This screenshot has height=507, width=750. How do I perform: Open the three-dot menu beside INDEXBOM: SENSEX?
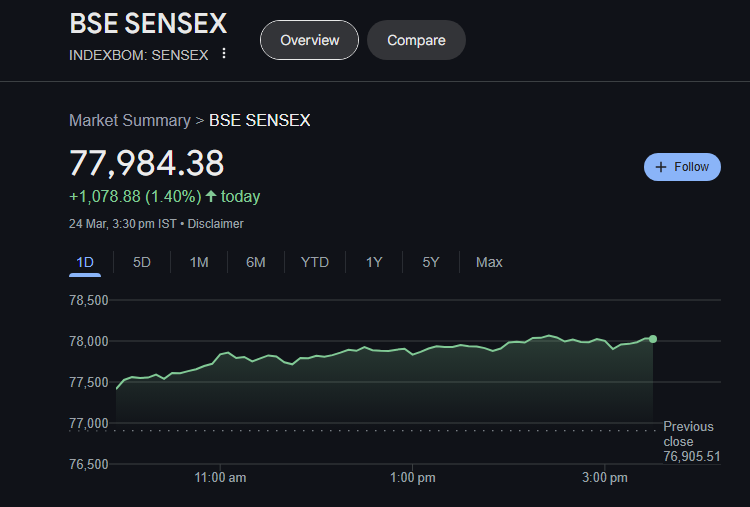point(224,54)
